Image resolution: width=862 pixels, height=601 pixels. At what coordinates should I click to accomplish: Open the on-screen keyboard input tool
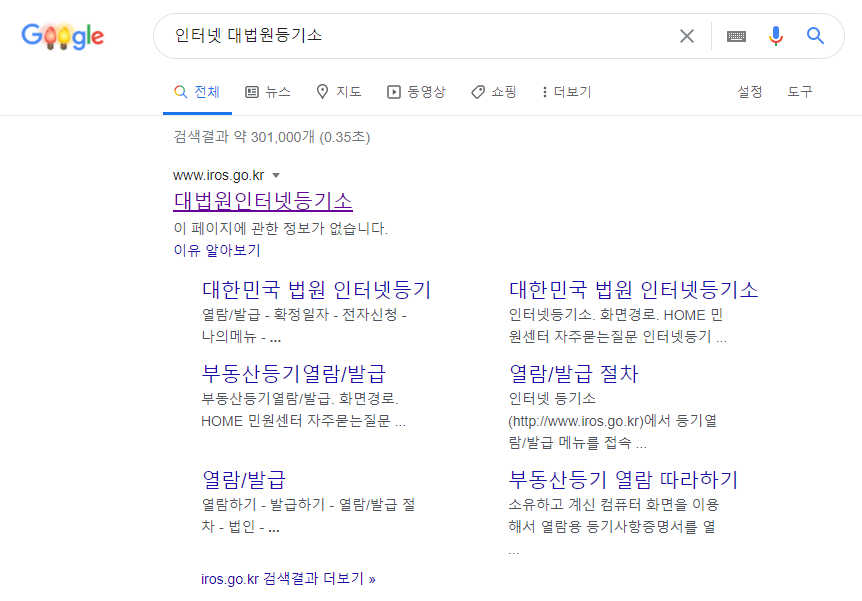(x=736, y=36)
